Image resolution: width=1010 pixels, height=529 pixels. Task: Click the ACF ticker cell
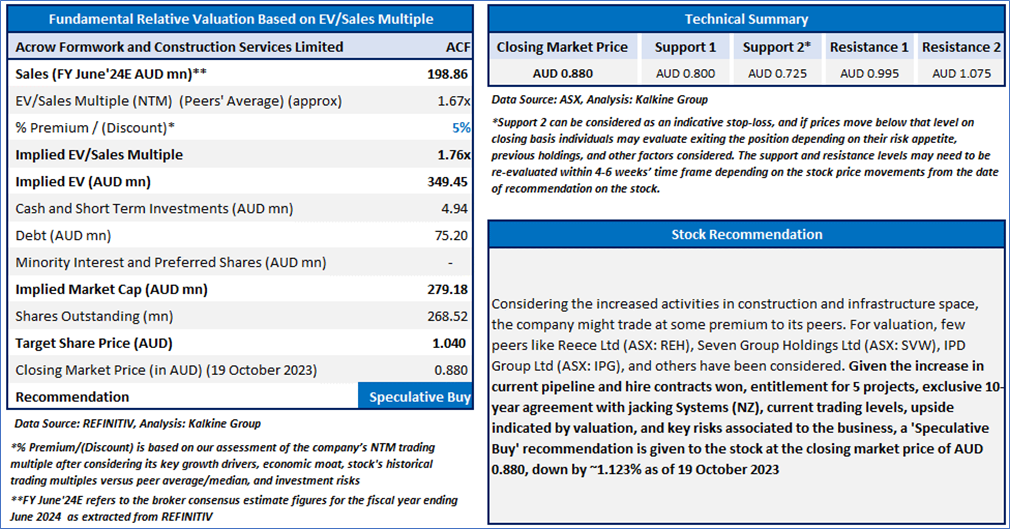click(458, 47)
